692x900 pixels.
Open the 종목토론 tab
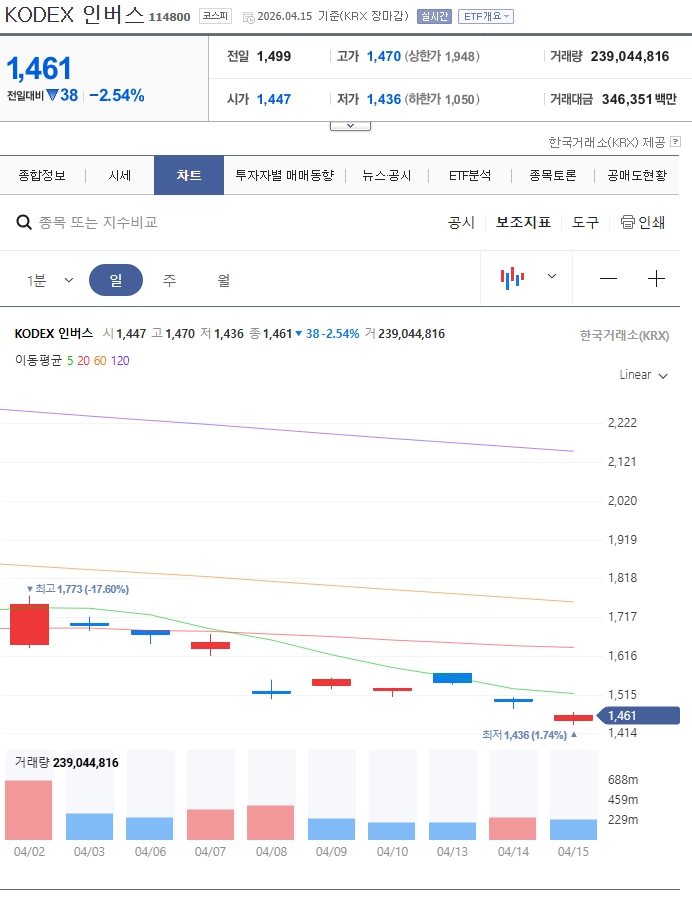coord(553,176)
